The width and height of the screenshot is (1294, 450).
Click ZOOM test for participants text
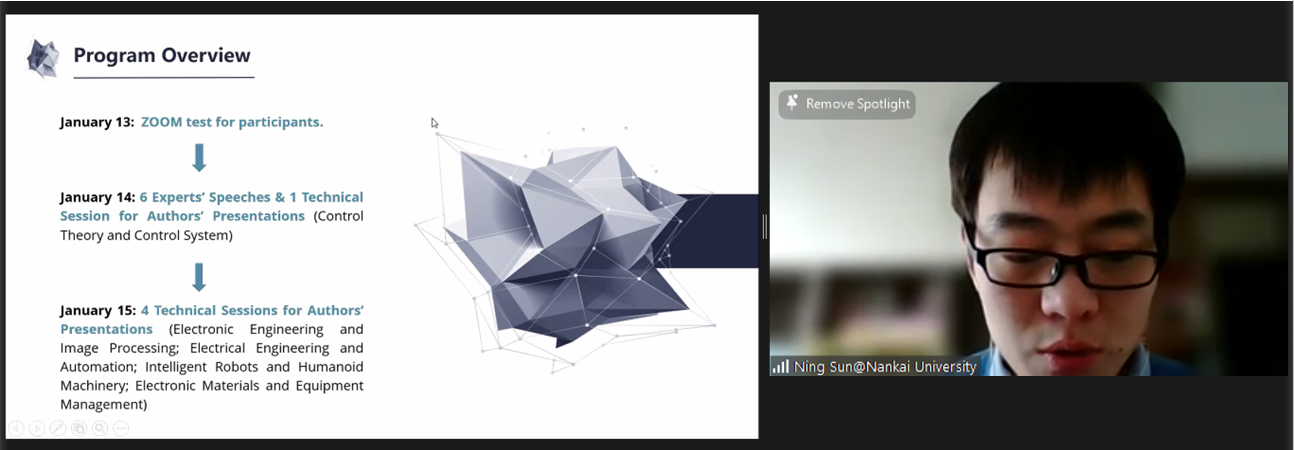[x=232, y=122]
